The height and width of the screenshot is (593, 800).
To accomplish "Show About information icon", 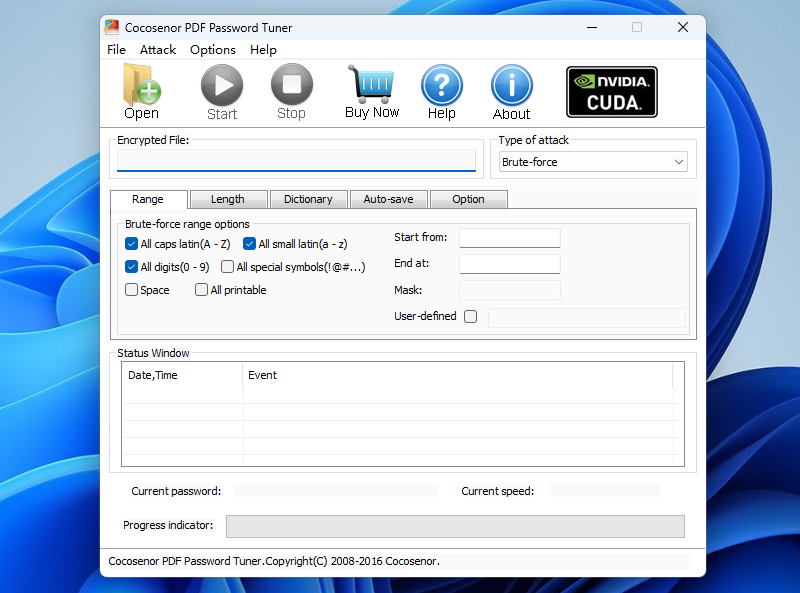I will click(x=512, y=92).
